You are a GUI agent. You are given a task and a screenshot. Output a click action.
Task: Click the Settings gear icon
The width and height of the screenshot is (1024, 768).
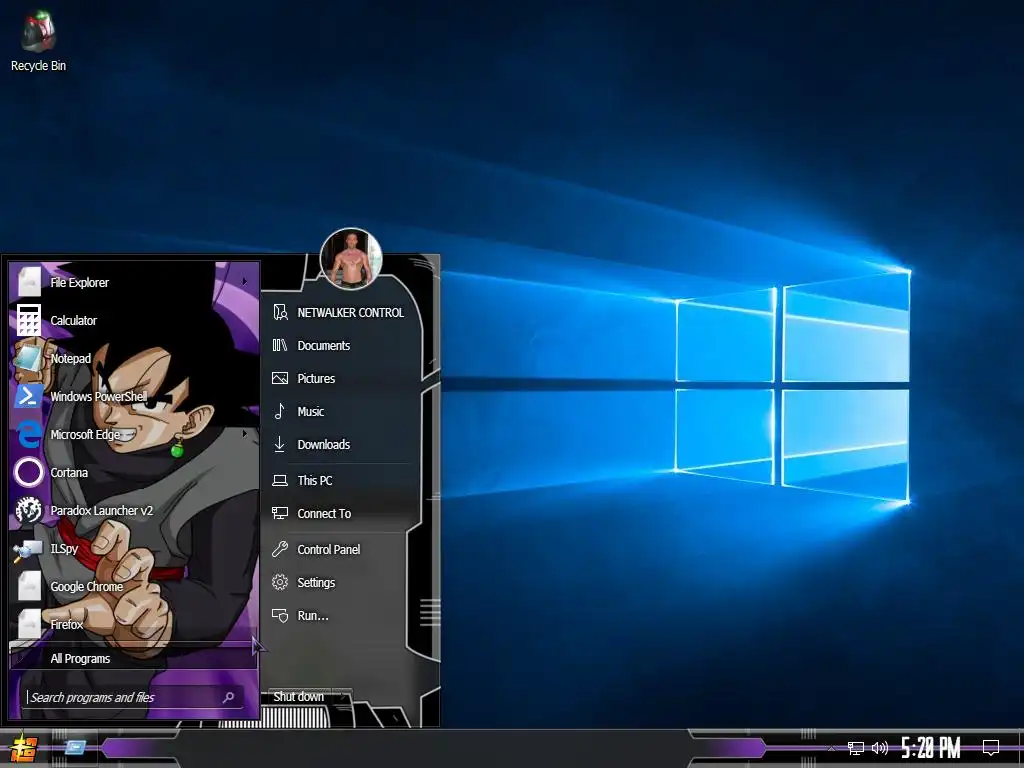point(280,582)
